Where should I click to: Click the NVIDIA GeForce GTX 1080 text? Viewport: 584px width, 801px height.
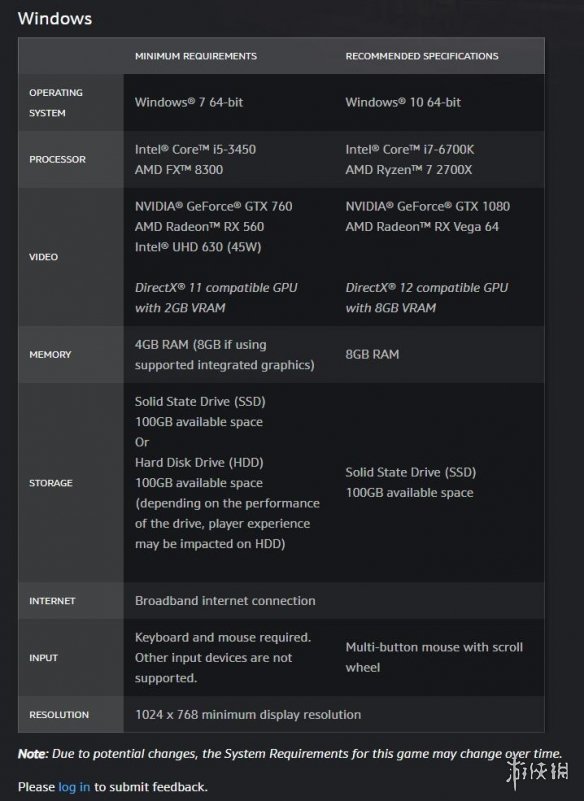[x=428, y=206]
